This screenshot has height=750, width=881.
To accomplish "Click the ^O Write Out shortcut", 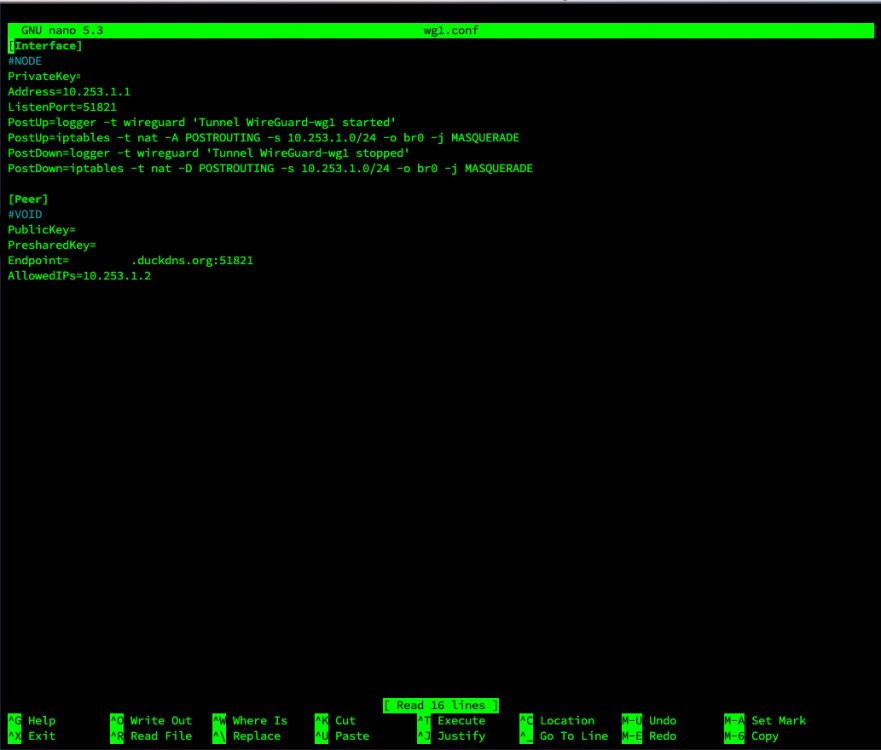I will pyautogui.click(x=151, y=720).
